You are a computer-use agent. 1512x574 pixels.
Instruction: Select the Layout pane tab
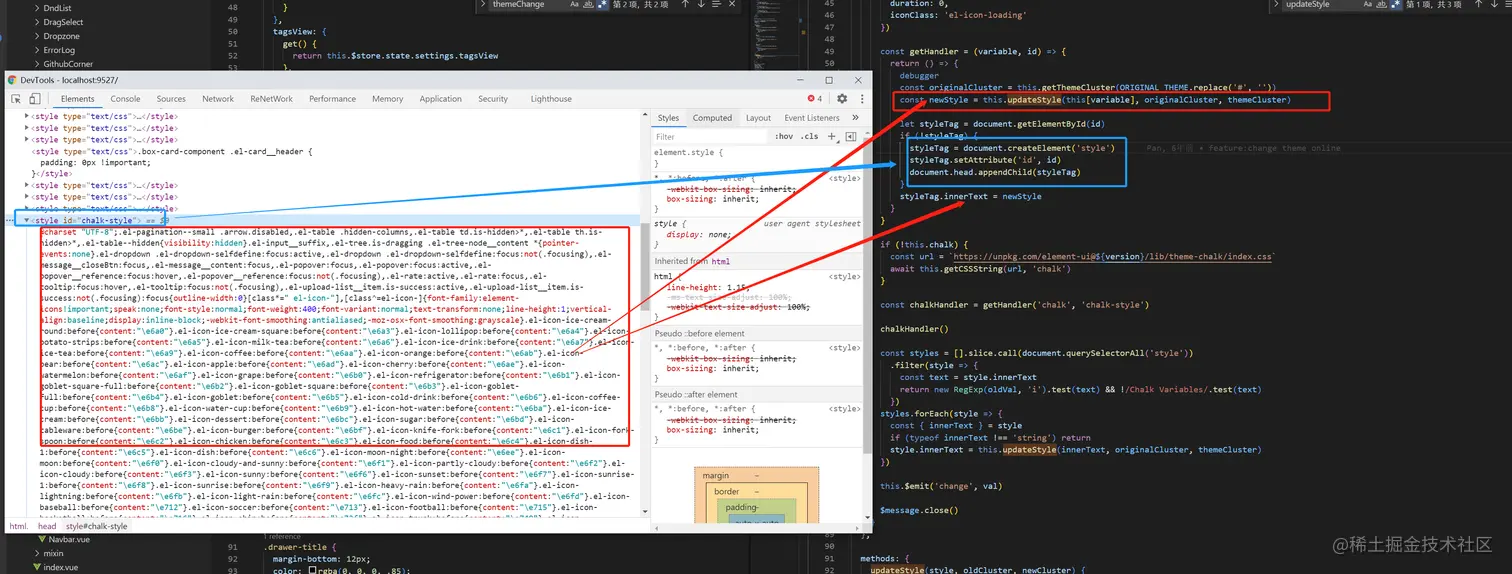click(758, 118)
